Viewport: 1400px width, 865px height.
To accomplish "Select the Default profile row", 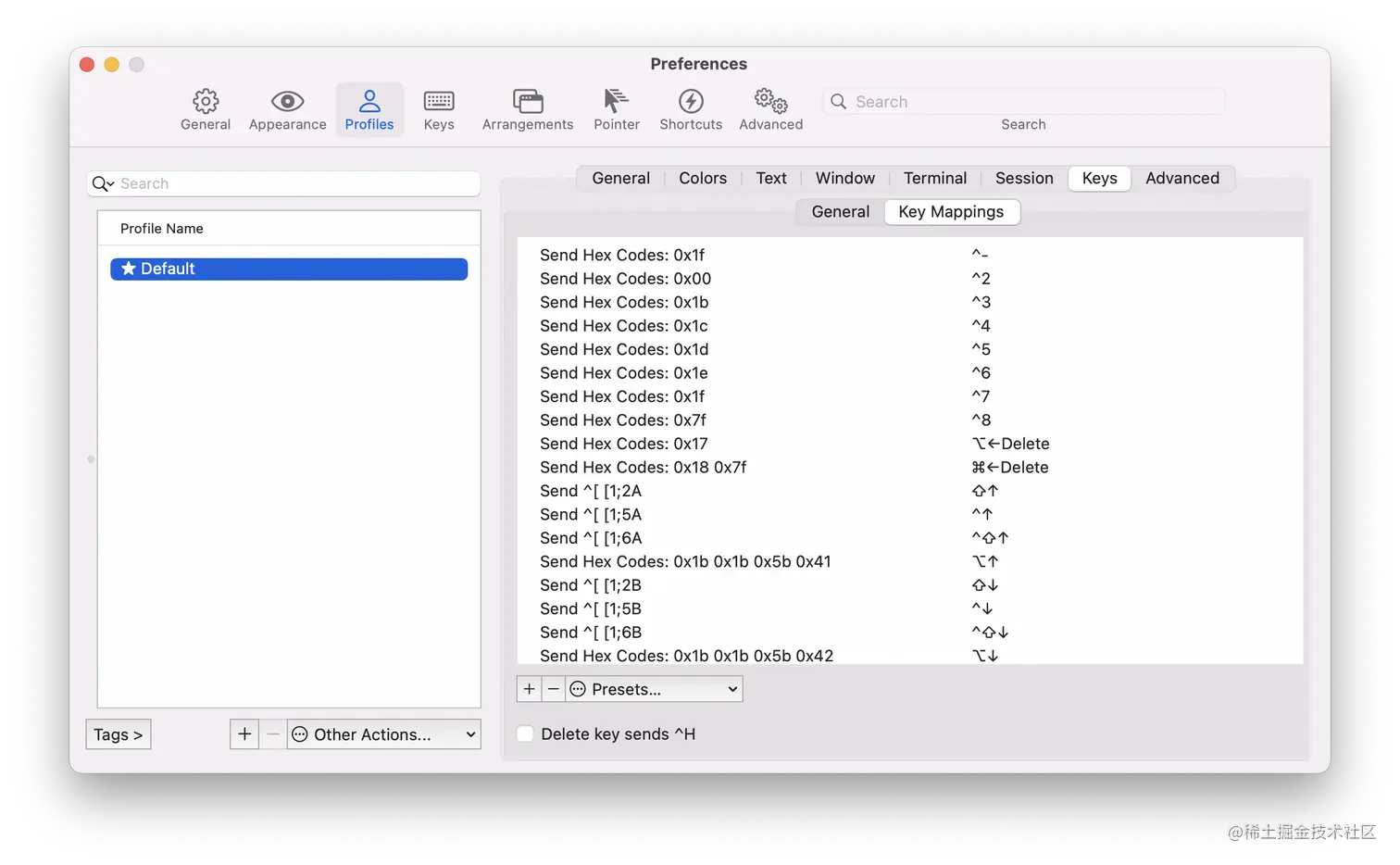I will tap(289, 269).
